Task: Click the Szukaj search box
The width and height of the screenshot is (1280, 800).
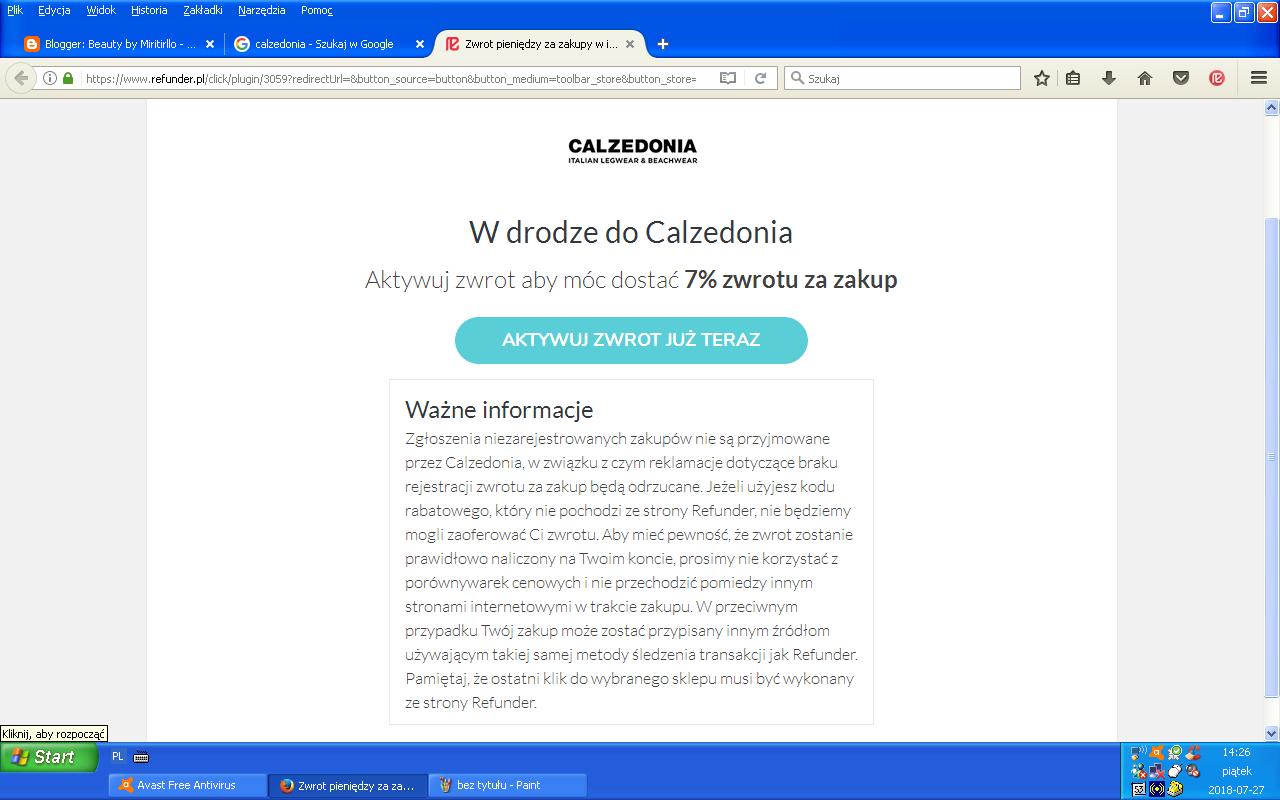Action: pyautogui.click(x=903, y=78)
